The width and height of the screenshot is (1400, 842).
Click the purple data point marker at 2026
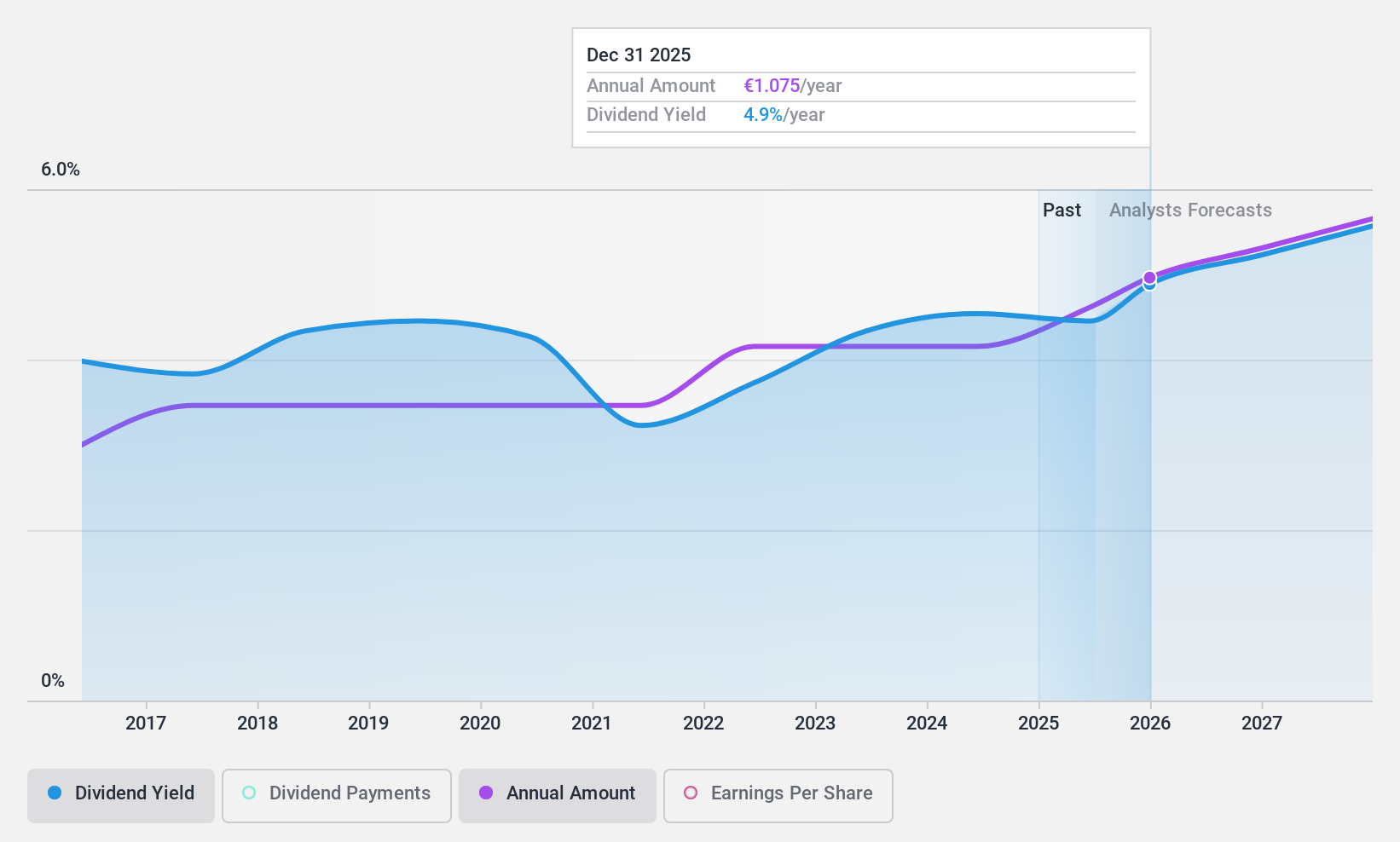click(x=1149, y=278)
